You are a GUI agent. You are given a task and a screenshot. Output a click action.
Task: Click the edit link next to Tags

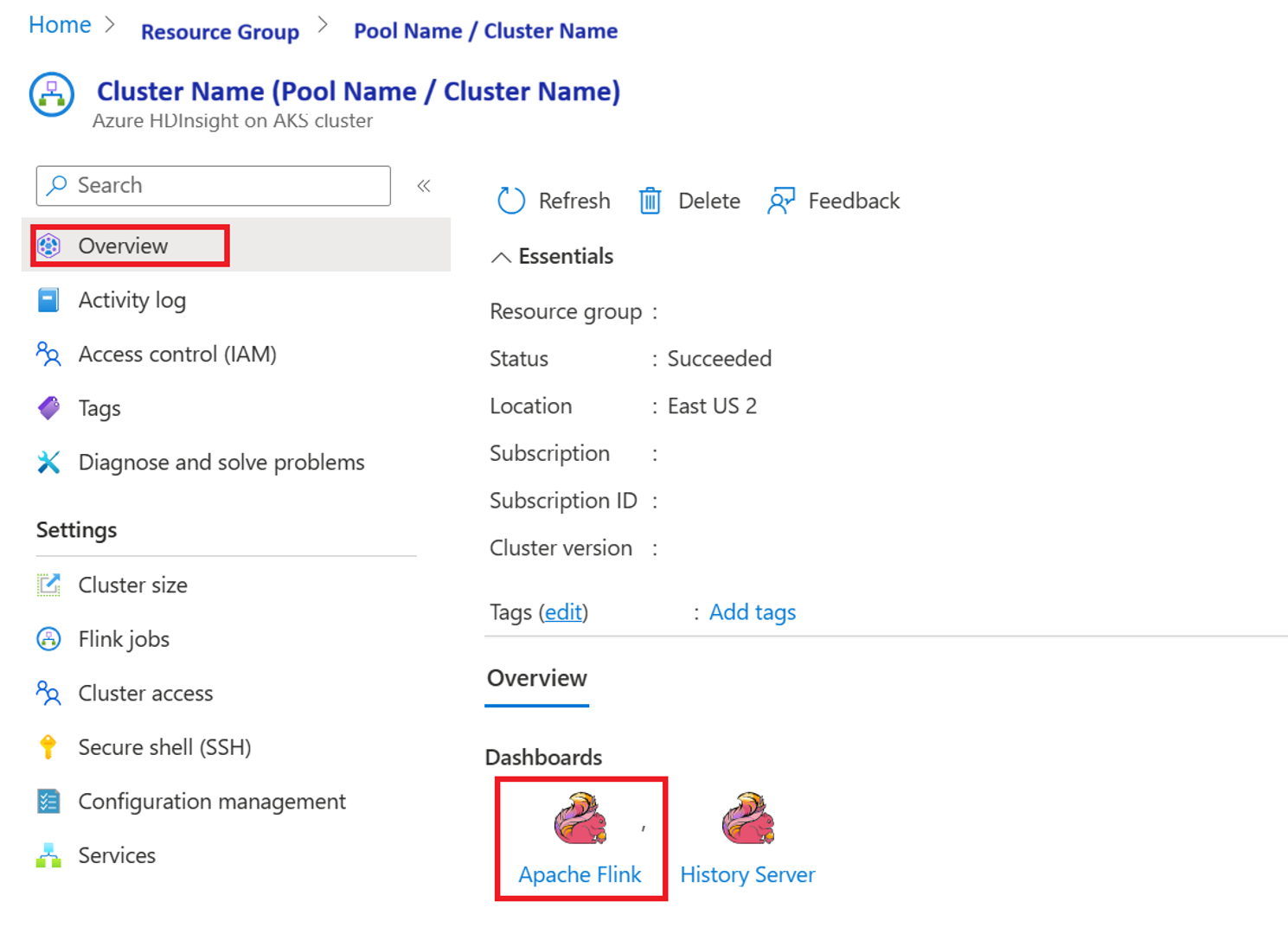(563, 612)
